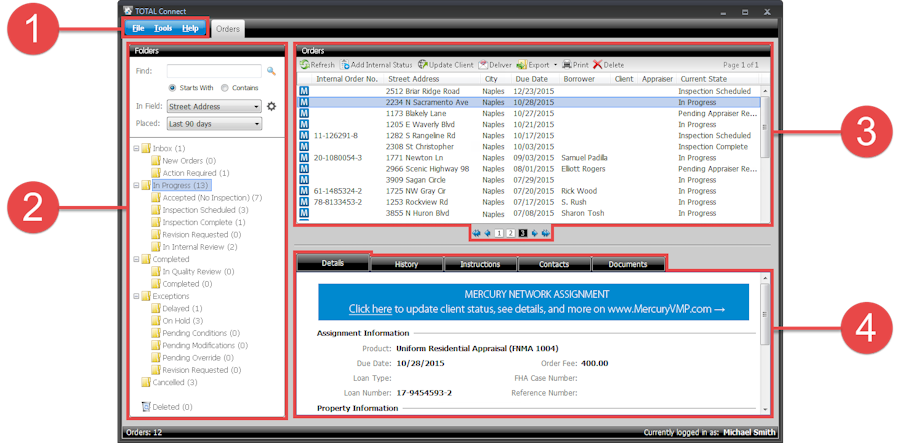
Task: Click the red Delete icon
Action: 598,65
